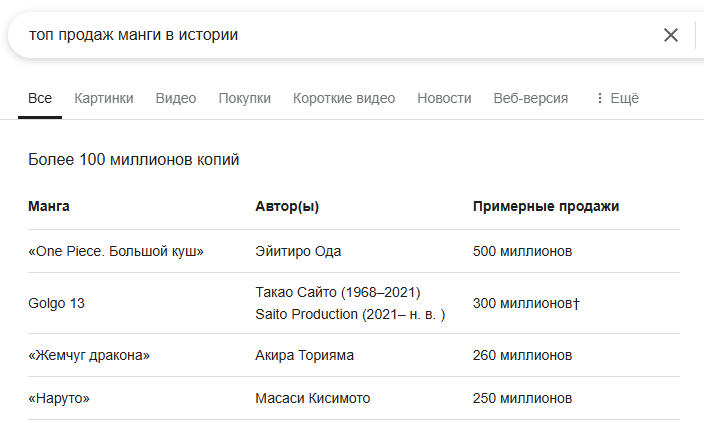Select «One Piece. Большой куш» cell
This screenshot has height=426, width=704.
[116, 251]
